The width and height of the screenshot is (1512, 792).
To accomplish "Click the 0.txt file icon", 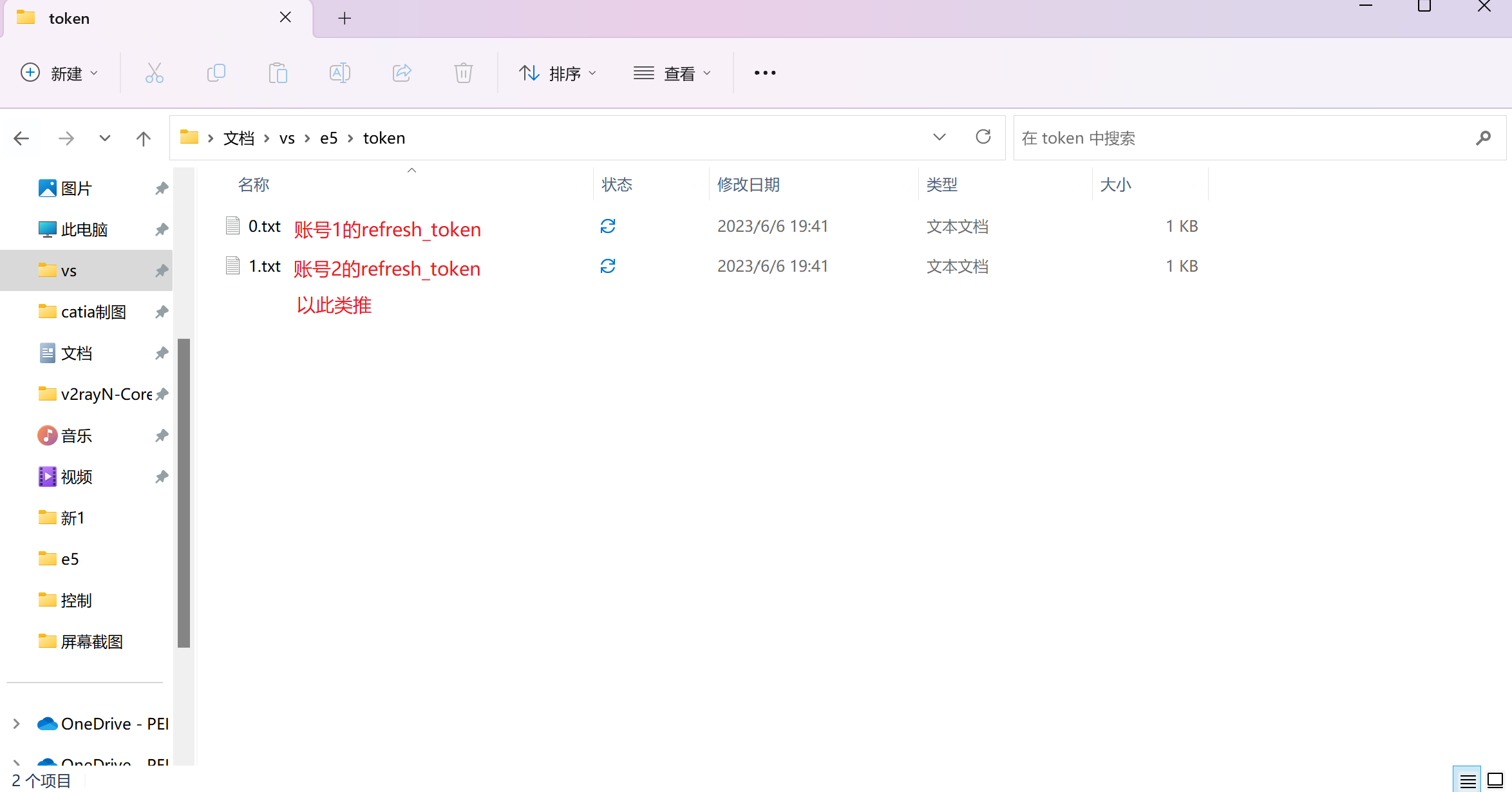I will 233,225.
